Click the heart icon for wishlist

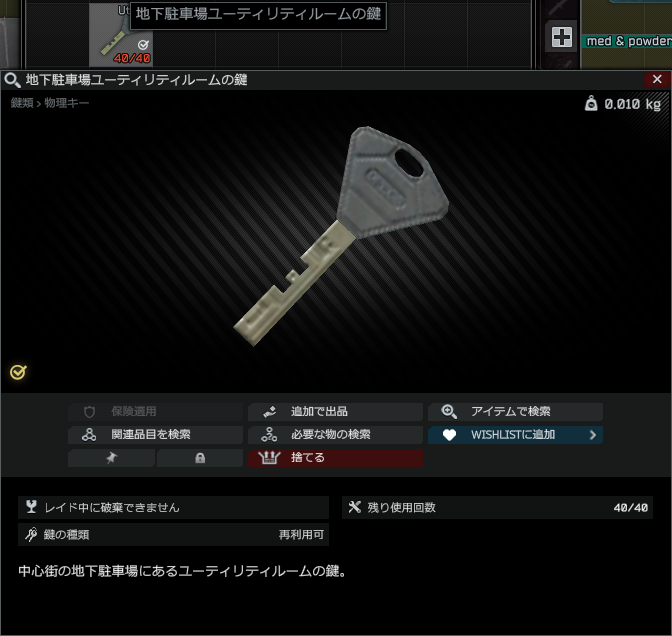coord(449,435)
